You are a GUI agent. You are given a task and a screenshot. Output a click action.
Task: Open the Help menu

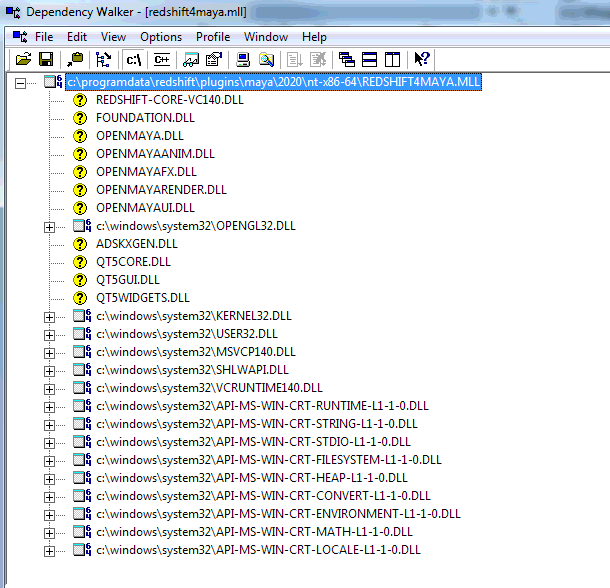[x=314, y=37]
